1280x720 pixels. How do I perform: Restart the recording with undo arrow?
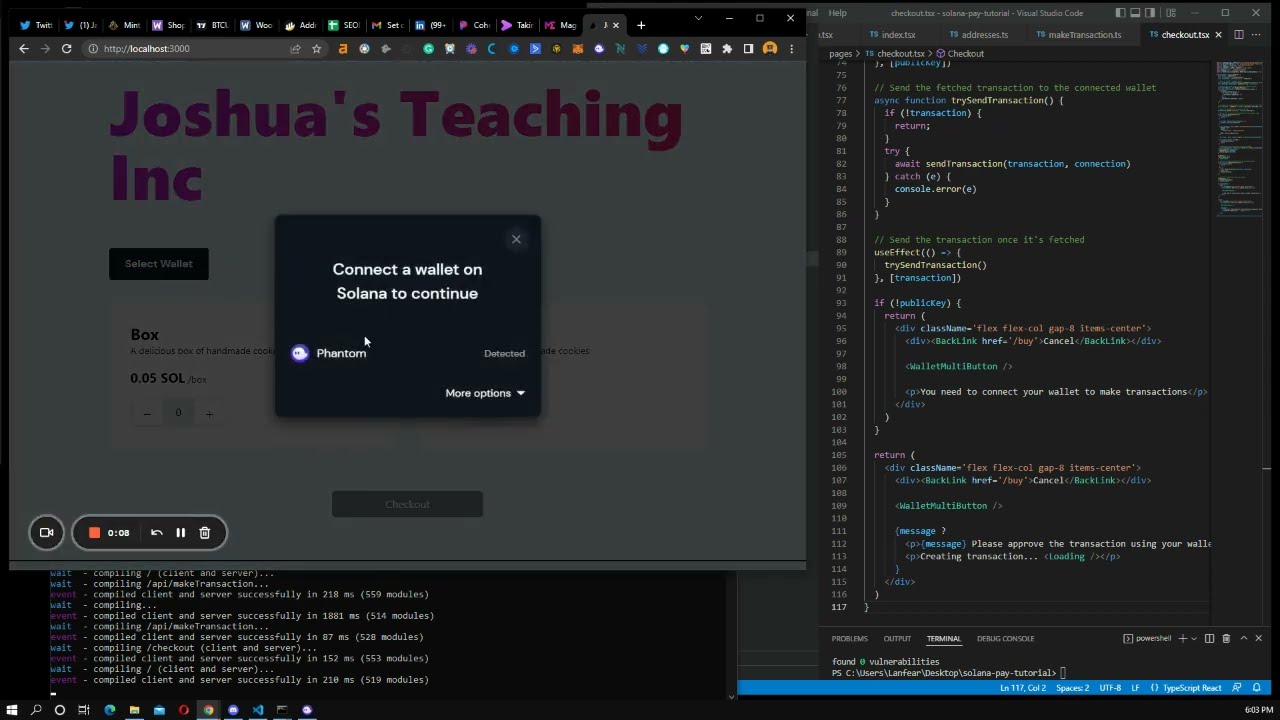(156, 533)
